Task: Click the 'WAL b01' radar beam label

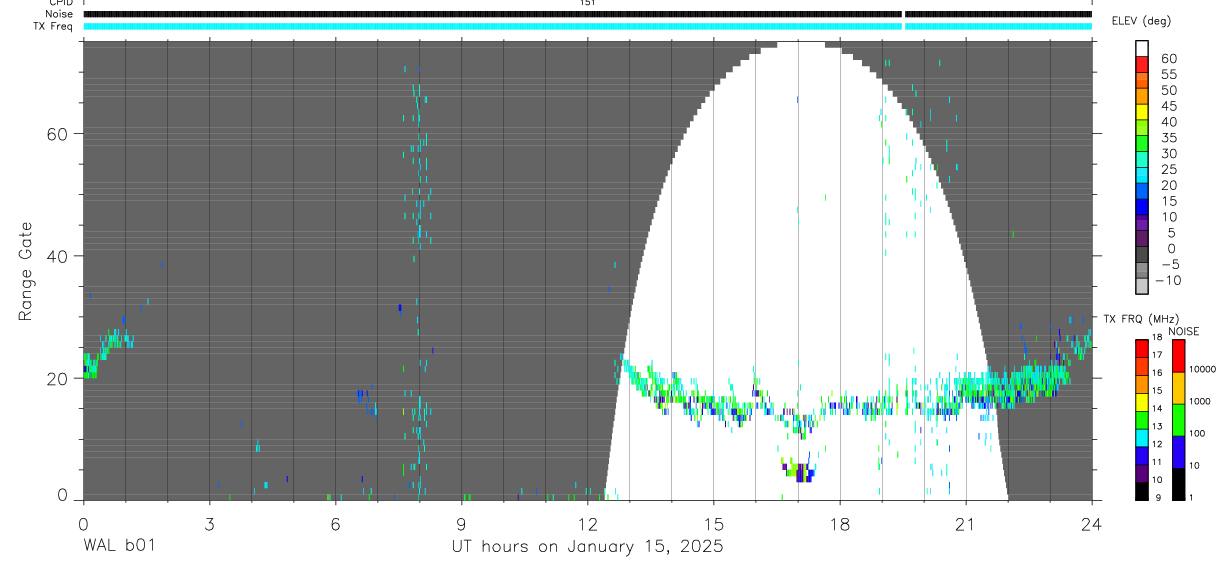Action: (x=119, y=546)
